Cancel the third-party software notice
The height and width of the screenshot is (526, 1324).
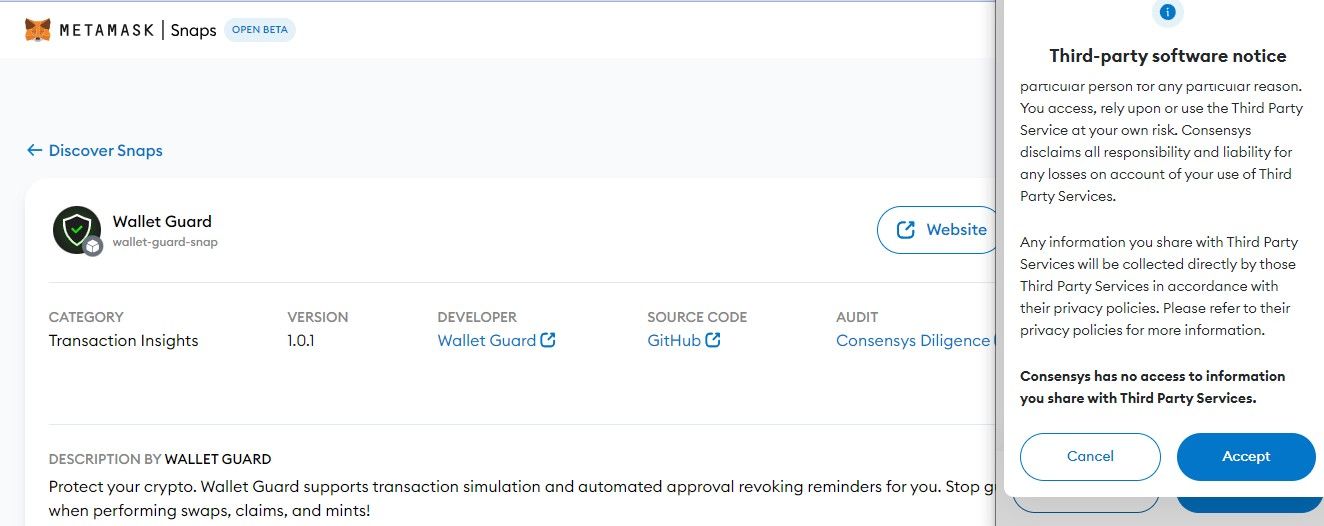[1090, 457]
